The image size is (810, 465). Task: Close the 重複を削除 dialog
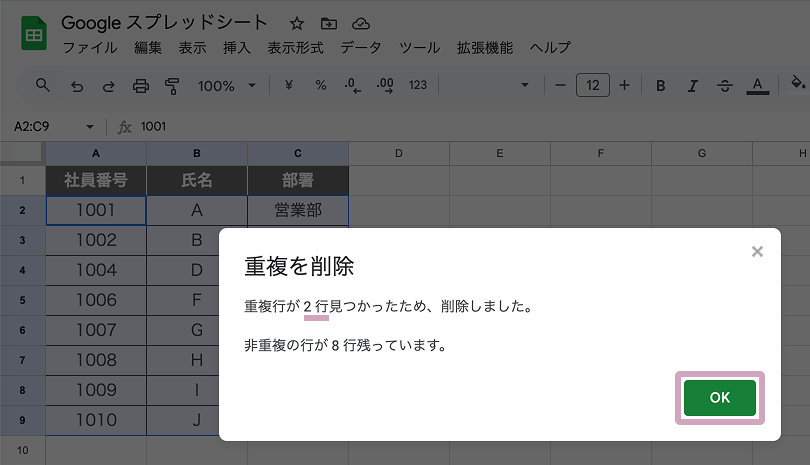pyautogui.click(x=757, y=252)
